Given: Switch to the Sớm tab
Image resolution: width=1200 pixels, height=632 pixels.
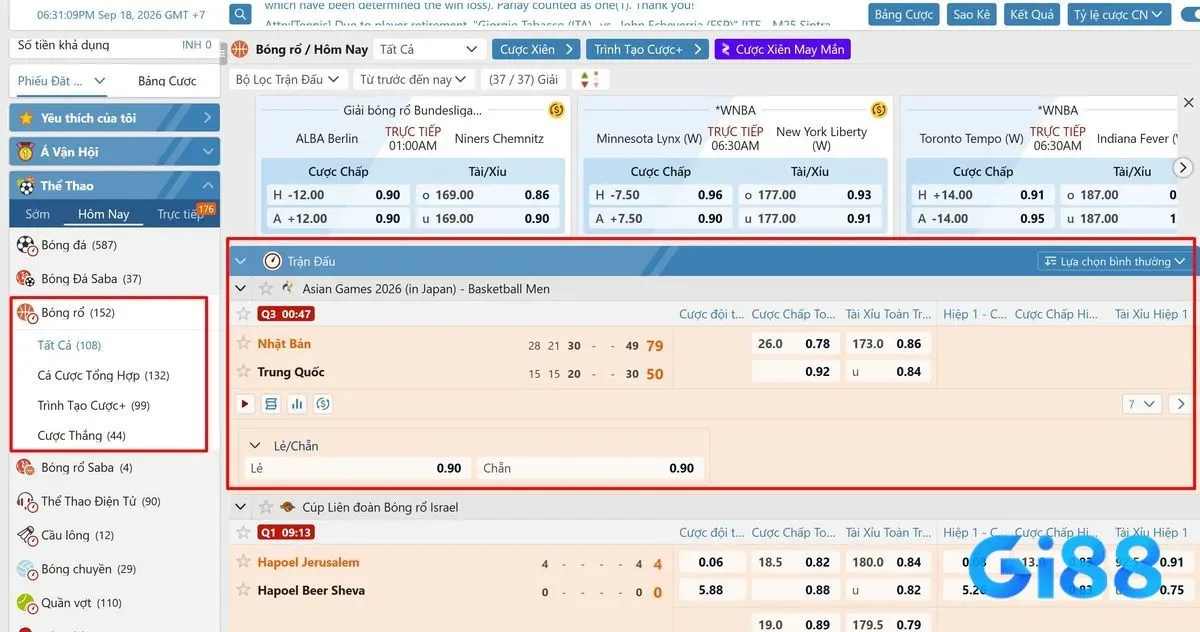Looking at the screenshot, I should (x=38, y=214).
